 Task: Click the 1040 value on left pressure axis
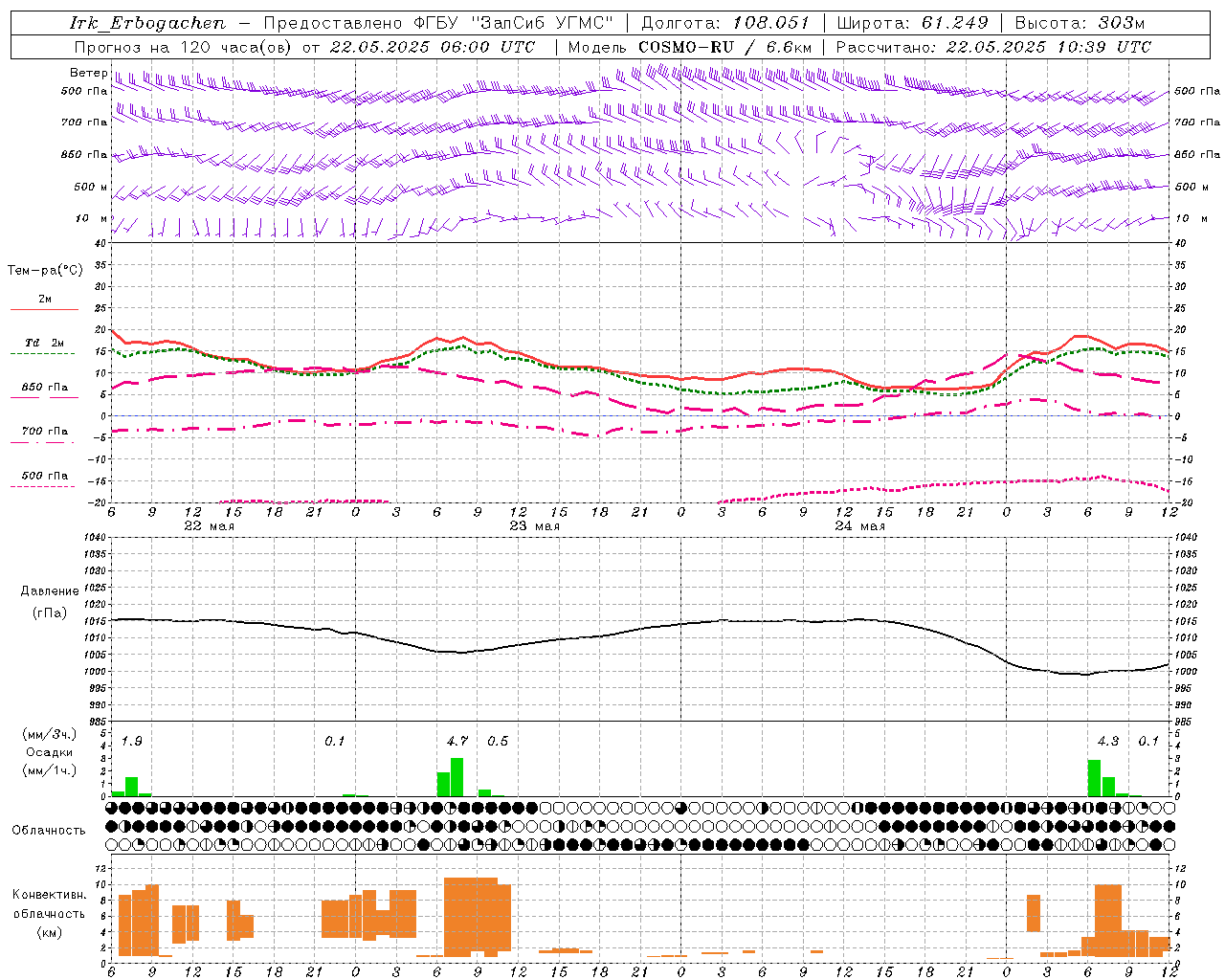[x=94, y=538]
